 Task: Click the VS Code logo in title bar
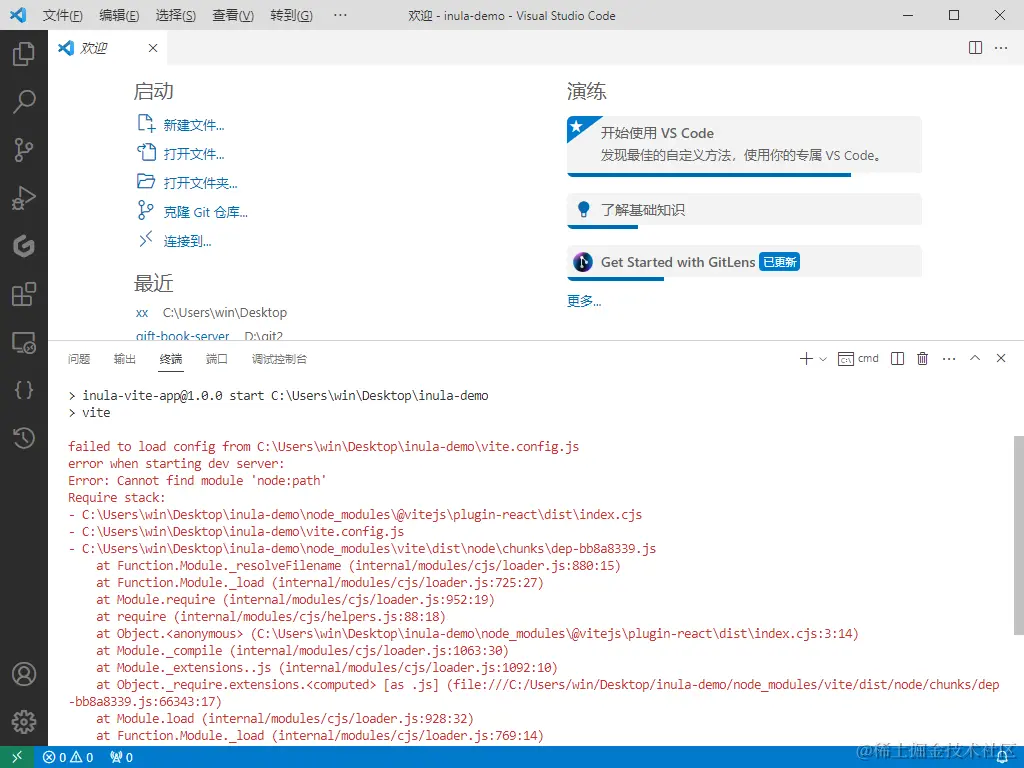point(18,15)
